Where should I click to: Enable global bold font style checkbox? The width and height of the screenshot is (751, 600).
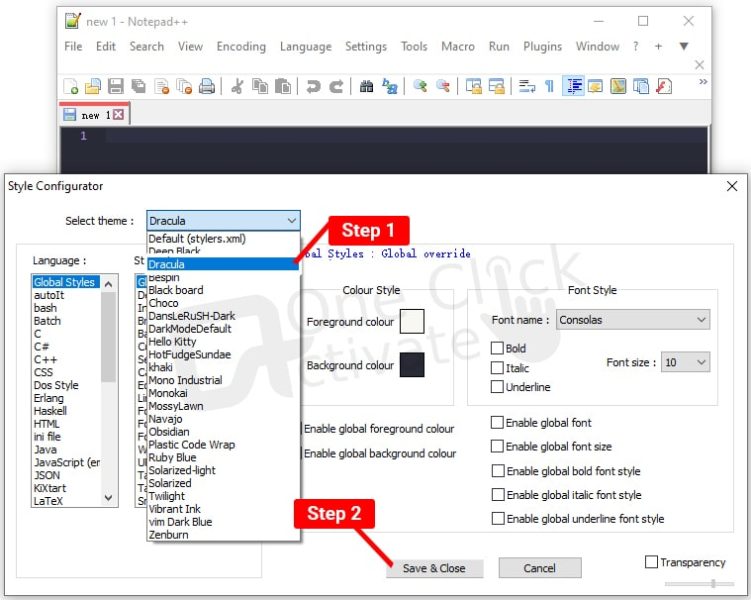pyautogui.click(x=498, y=471)
